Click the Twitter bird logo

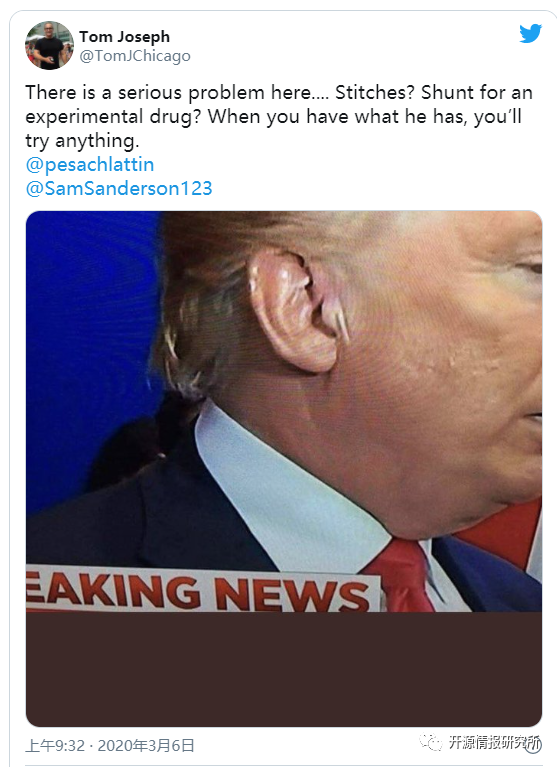(531, 34)
